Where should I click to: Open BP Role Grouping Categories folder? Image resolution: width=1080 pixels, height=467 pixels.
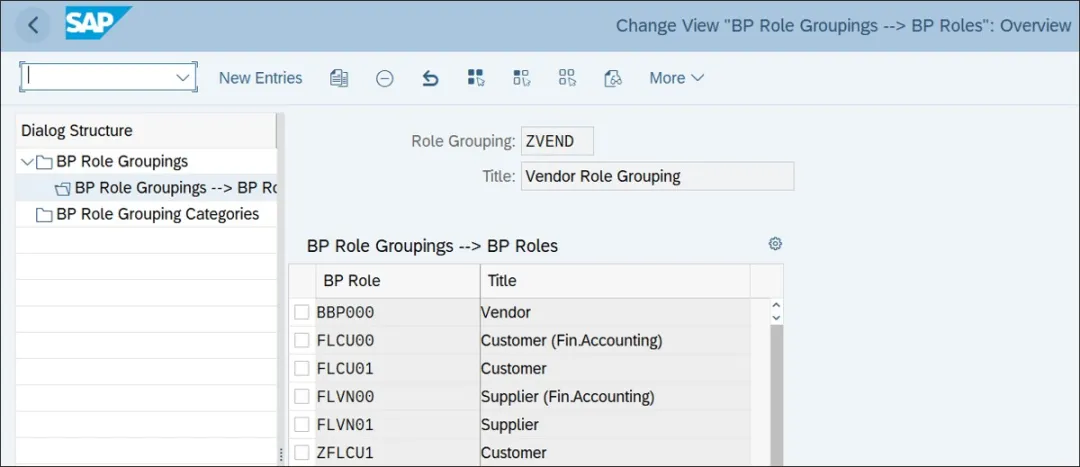tap(157, 214)
